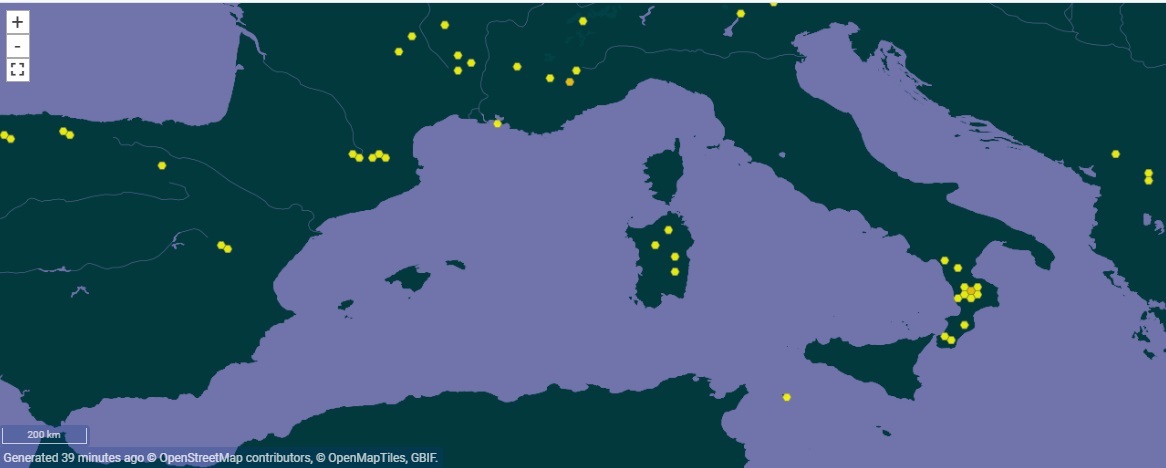Viewport: 1166px width, 468px height.
Task: Select the northernmost occurrence point on Sardinia
Action: [x=669, y=230]
